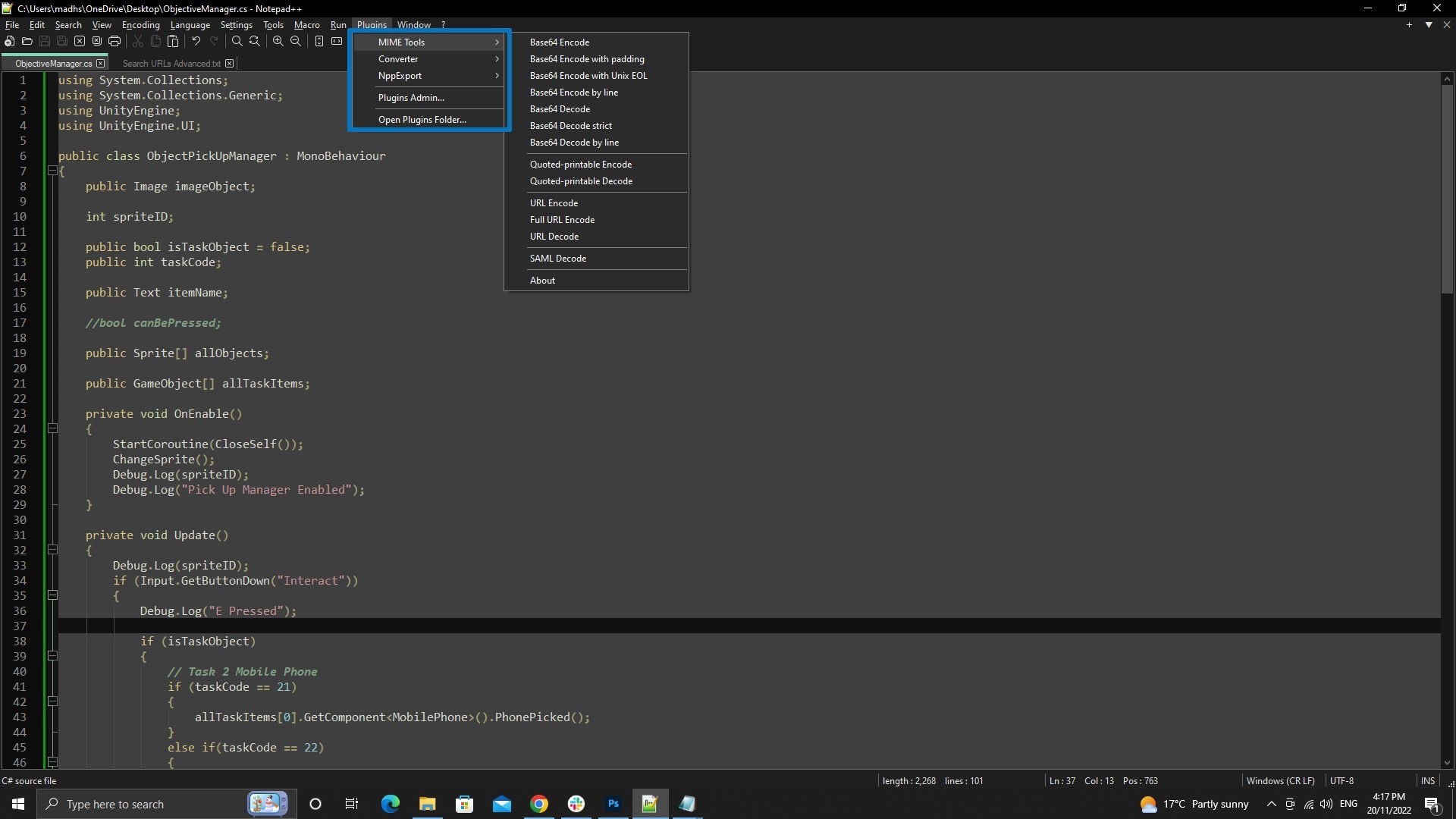The image size is (1456, 819).
Task: Zoom in on text using toolbar icon
Action: (278, 42)
